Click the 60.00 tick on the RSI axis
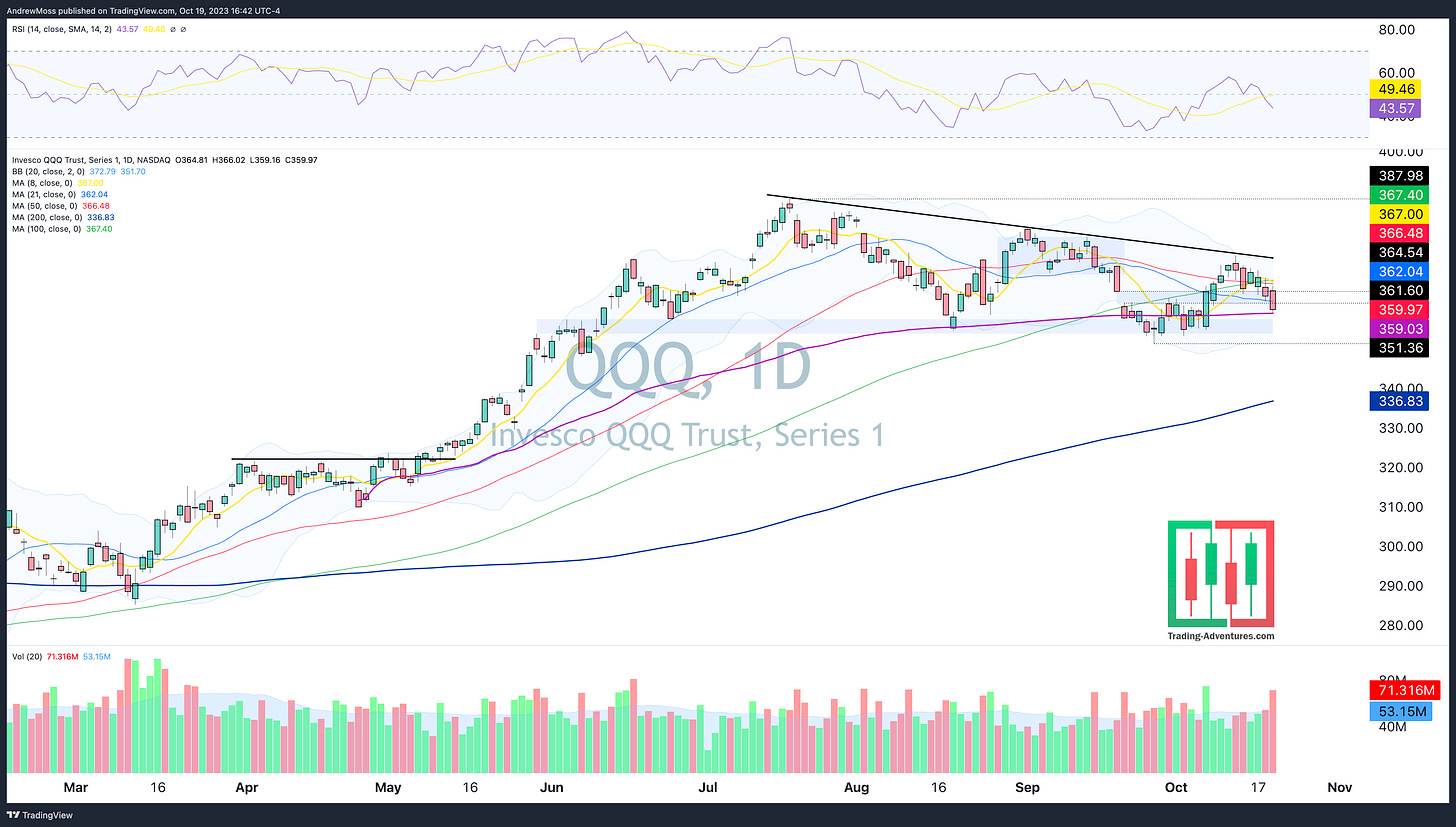Image resolution: width=1456 pixels, height=827 pixels. (1397, 73)
